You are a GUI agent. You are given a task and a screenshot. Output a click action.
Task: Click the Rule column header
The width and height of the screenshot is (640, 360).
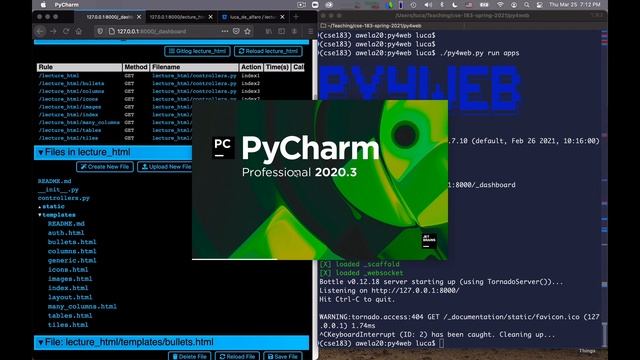click(x=79, y=67)
